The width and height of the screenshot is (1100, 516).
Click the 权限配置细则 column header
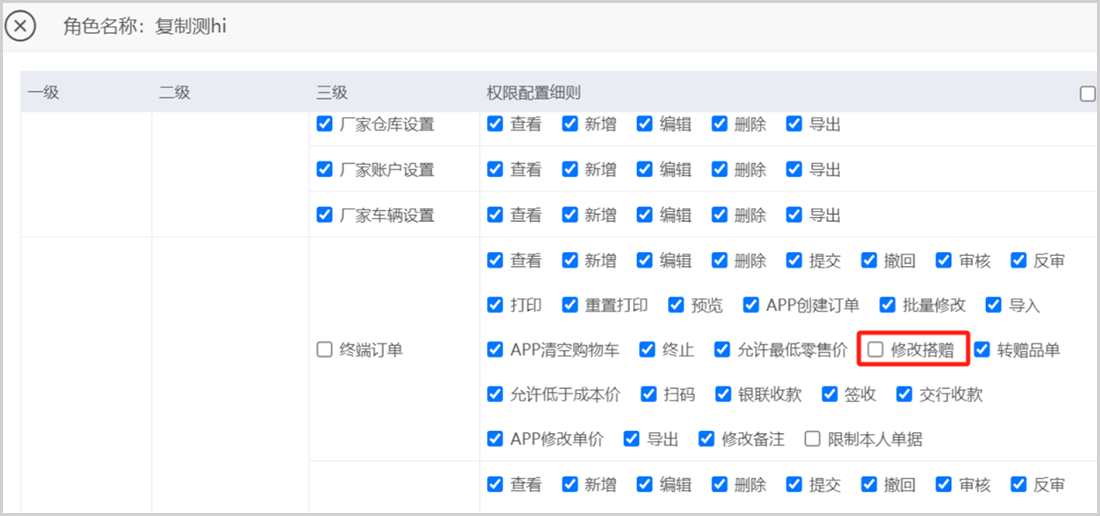tap(534, 93)
